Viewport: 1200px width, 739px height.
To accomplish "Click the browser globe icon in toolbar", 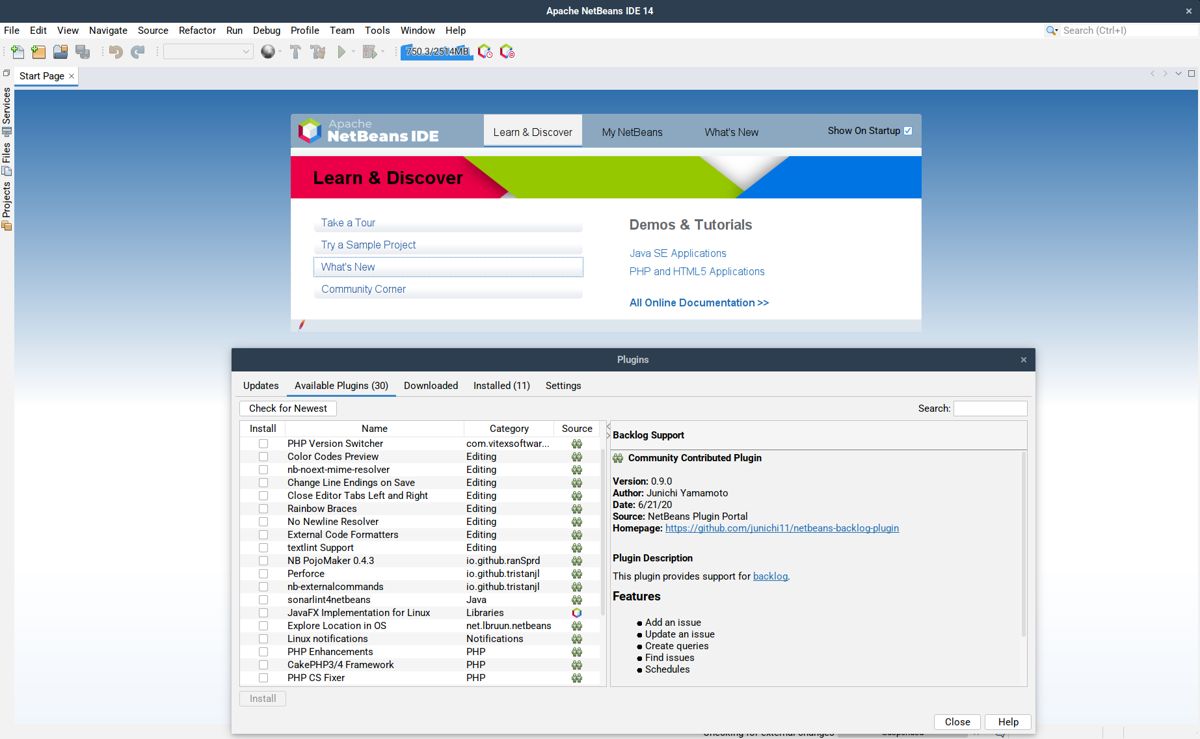I will [x=267, y=52].
